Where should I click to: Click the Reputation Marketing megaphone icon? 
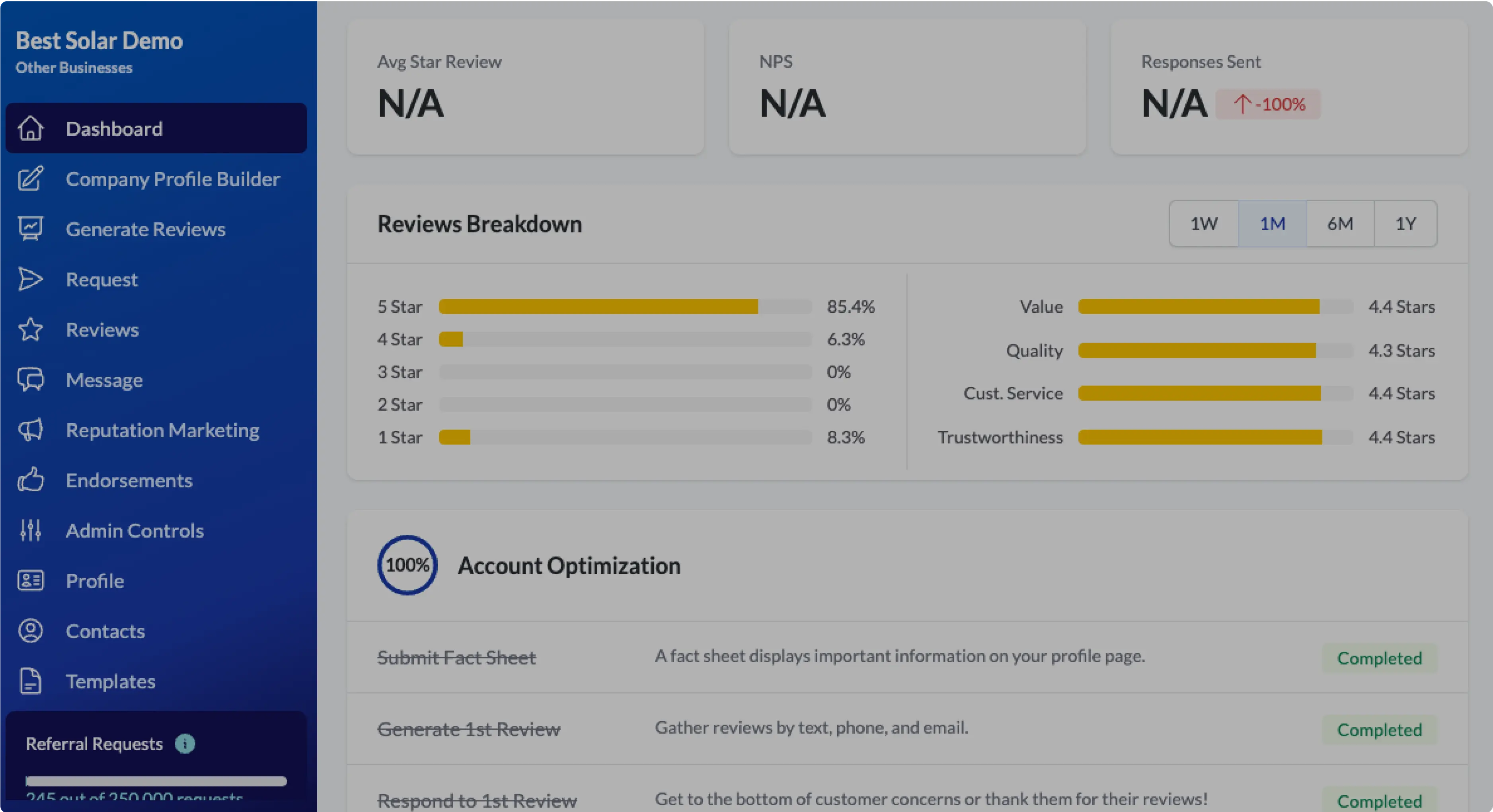pyautogui.click(x=30, y=430)
